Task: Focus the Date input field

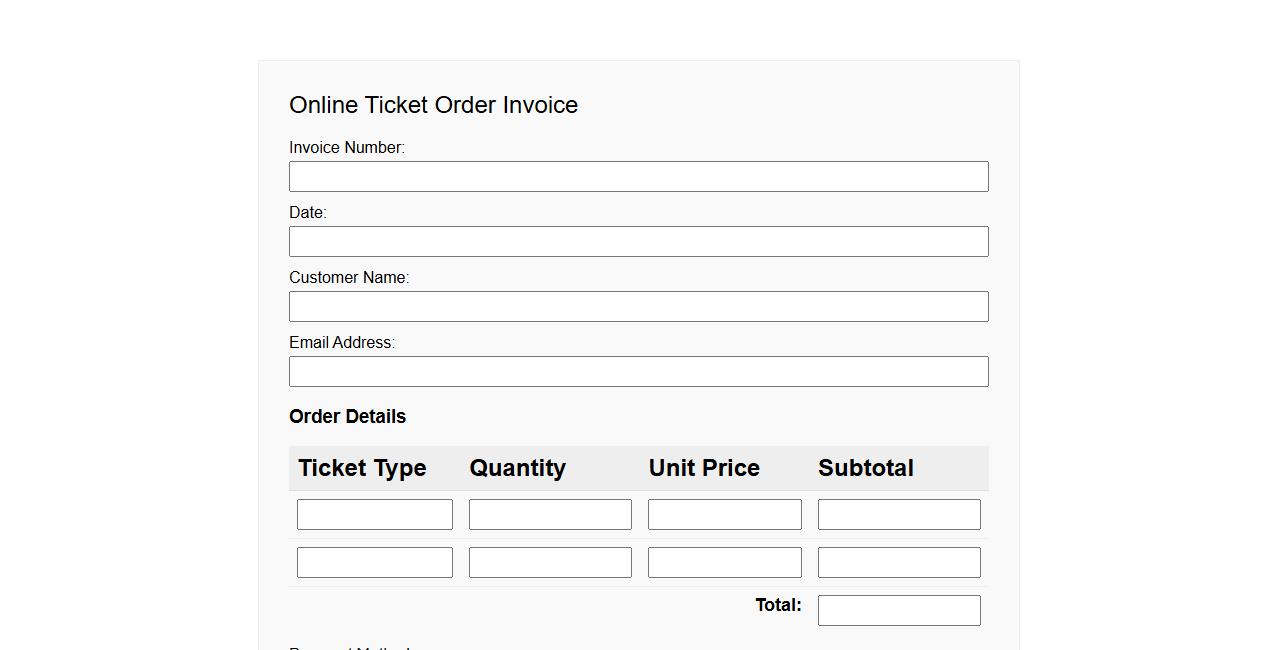Action: coord(638,242)
